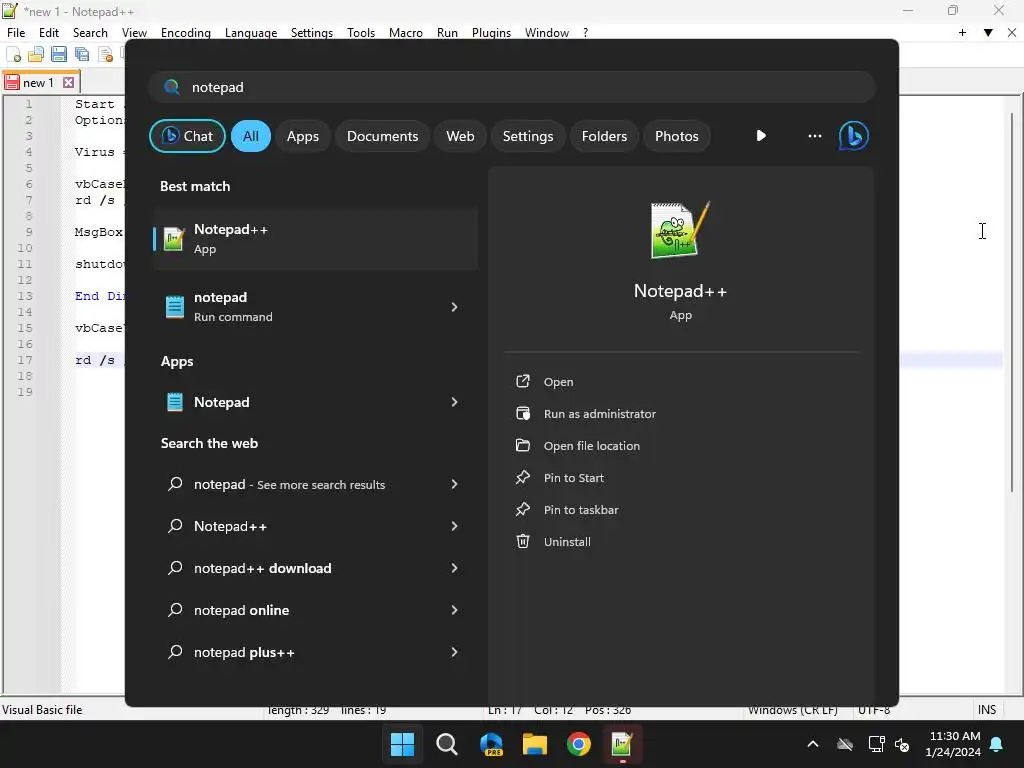Click the Open file toolbar icon
Viewport: 1024px width, 768px height.
point(36,54)
